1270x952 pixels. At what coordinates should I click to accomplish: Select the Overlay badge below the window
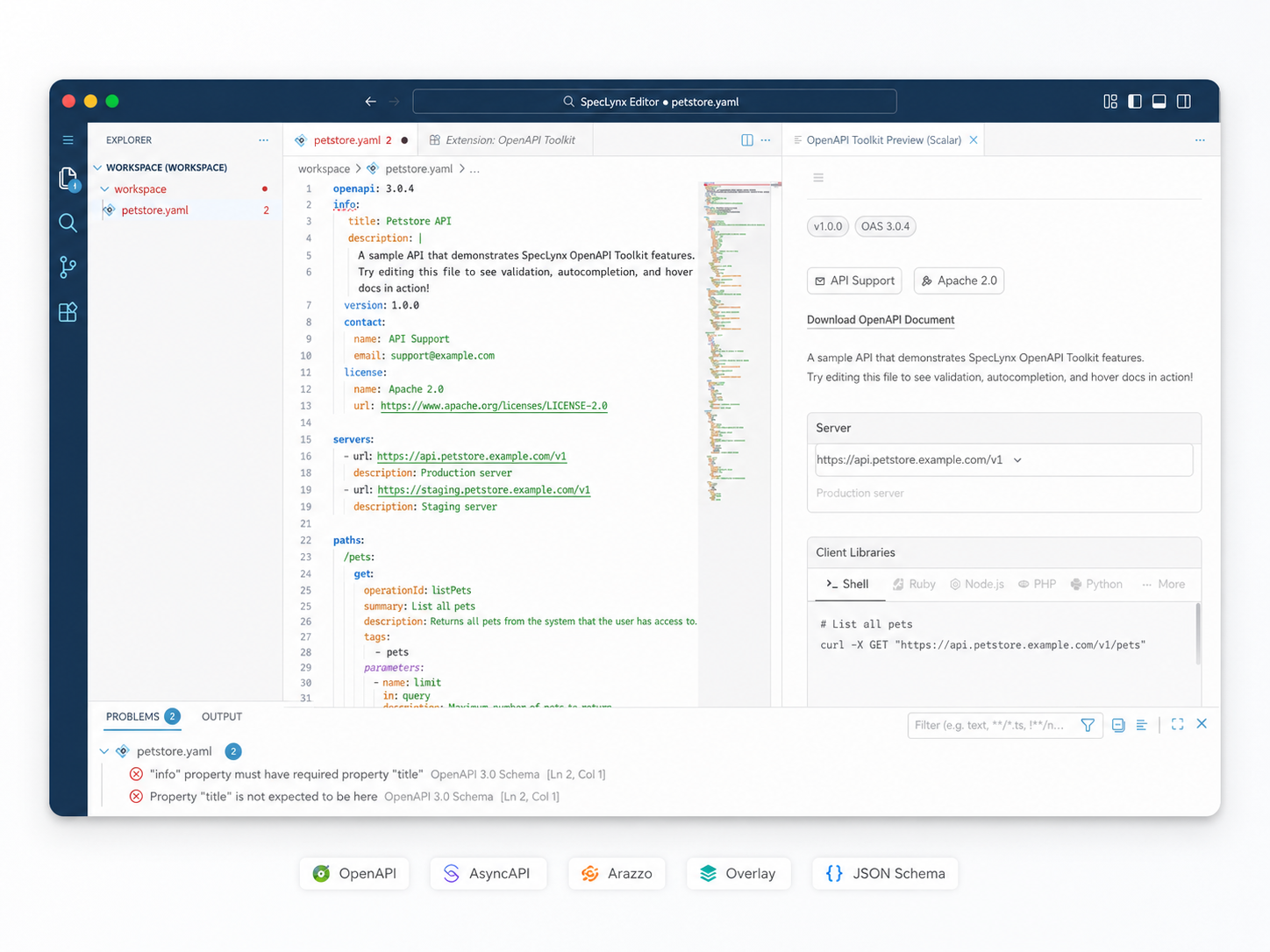[x=738, y=874]
